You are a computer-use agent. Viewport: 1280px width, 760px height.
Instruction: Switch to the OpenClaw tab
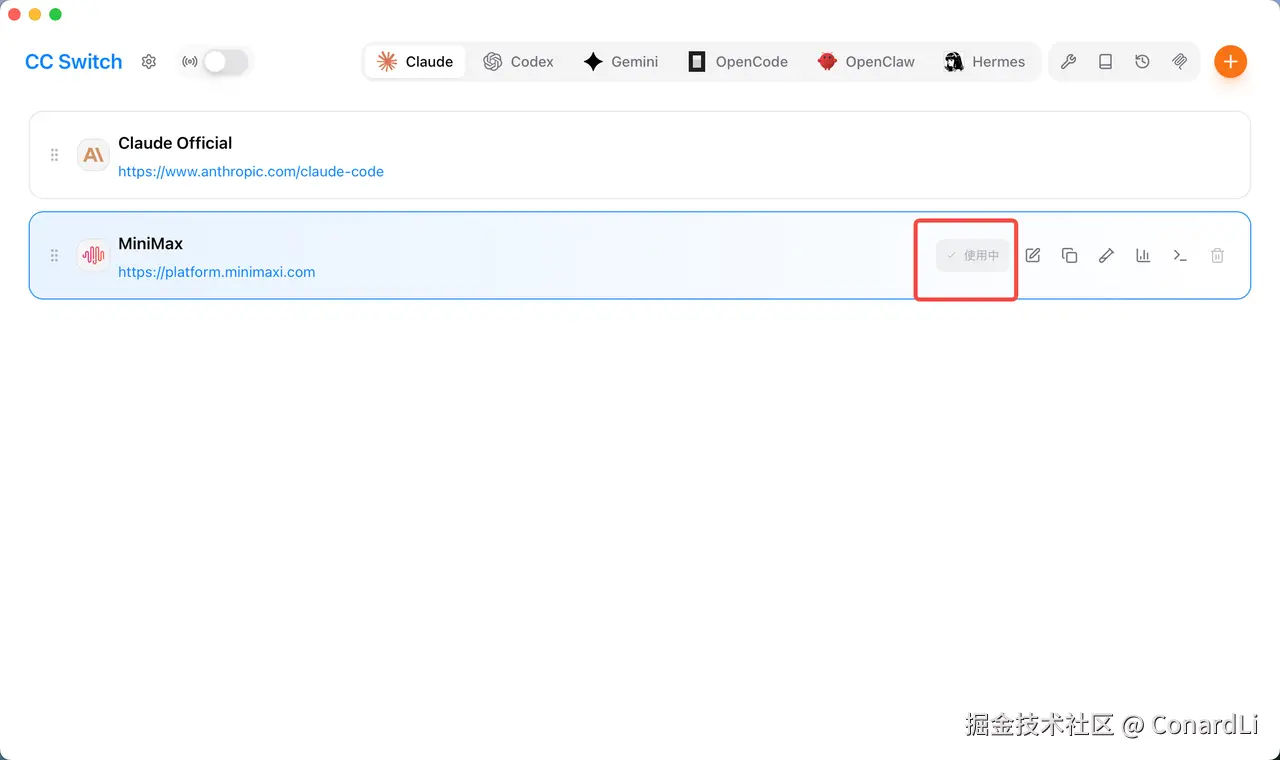coord(866,62)
